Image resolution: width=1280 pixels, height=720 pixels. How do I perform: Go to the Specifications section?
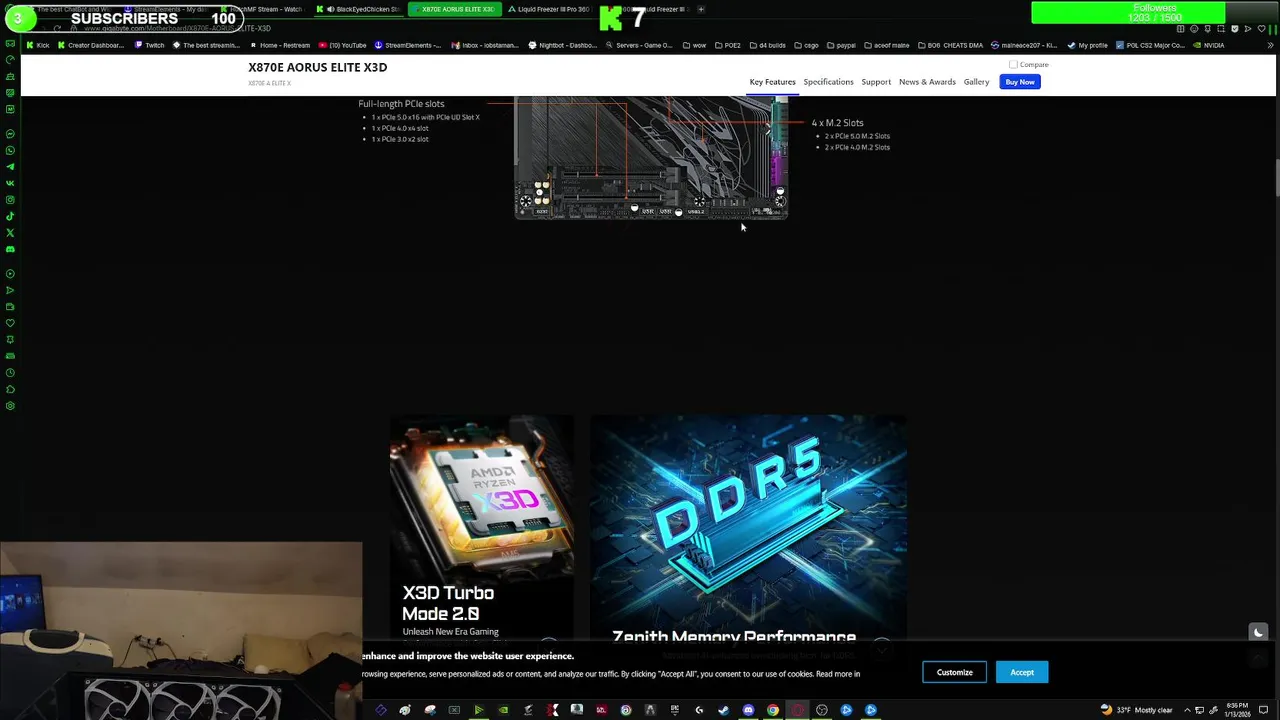coord(828,82)
